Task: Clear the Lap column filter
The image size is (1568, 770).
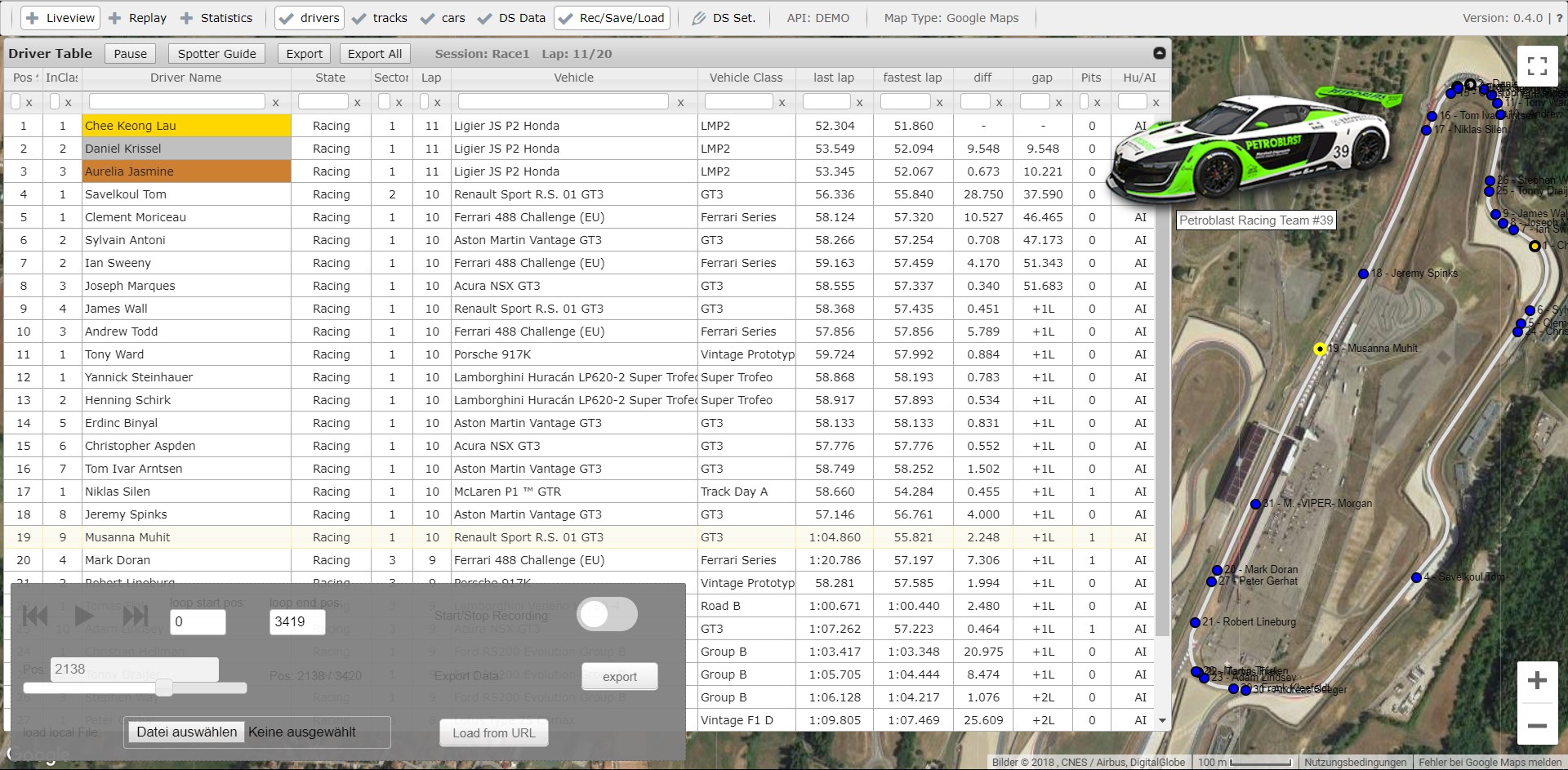Action: (x=438, y=102)
